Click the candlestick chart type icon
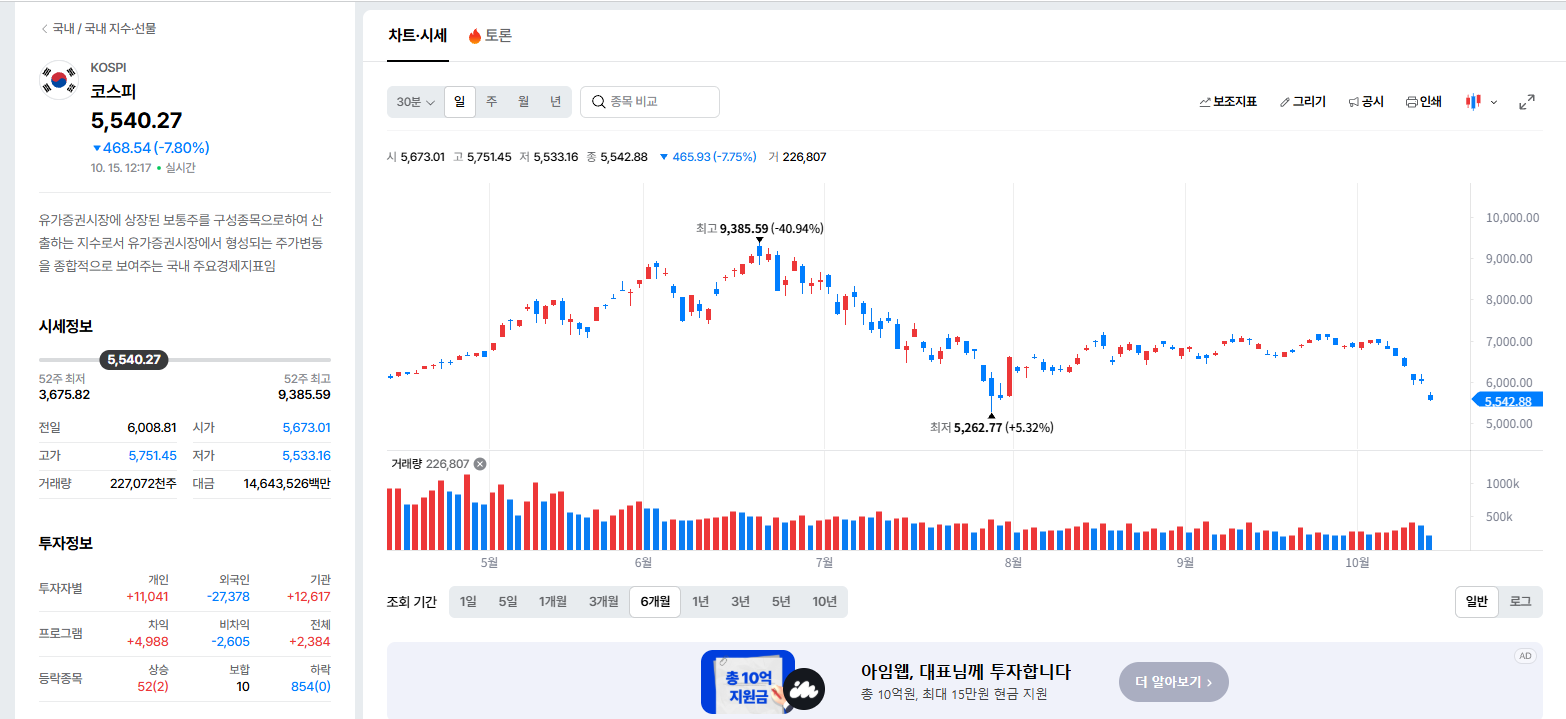1566x719 pixels. [1473, 102]
